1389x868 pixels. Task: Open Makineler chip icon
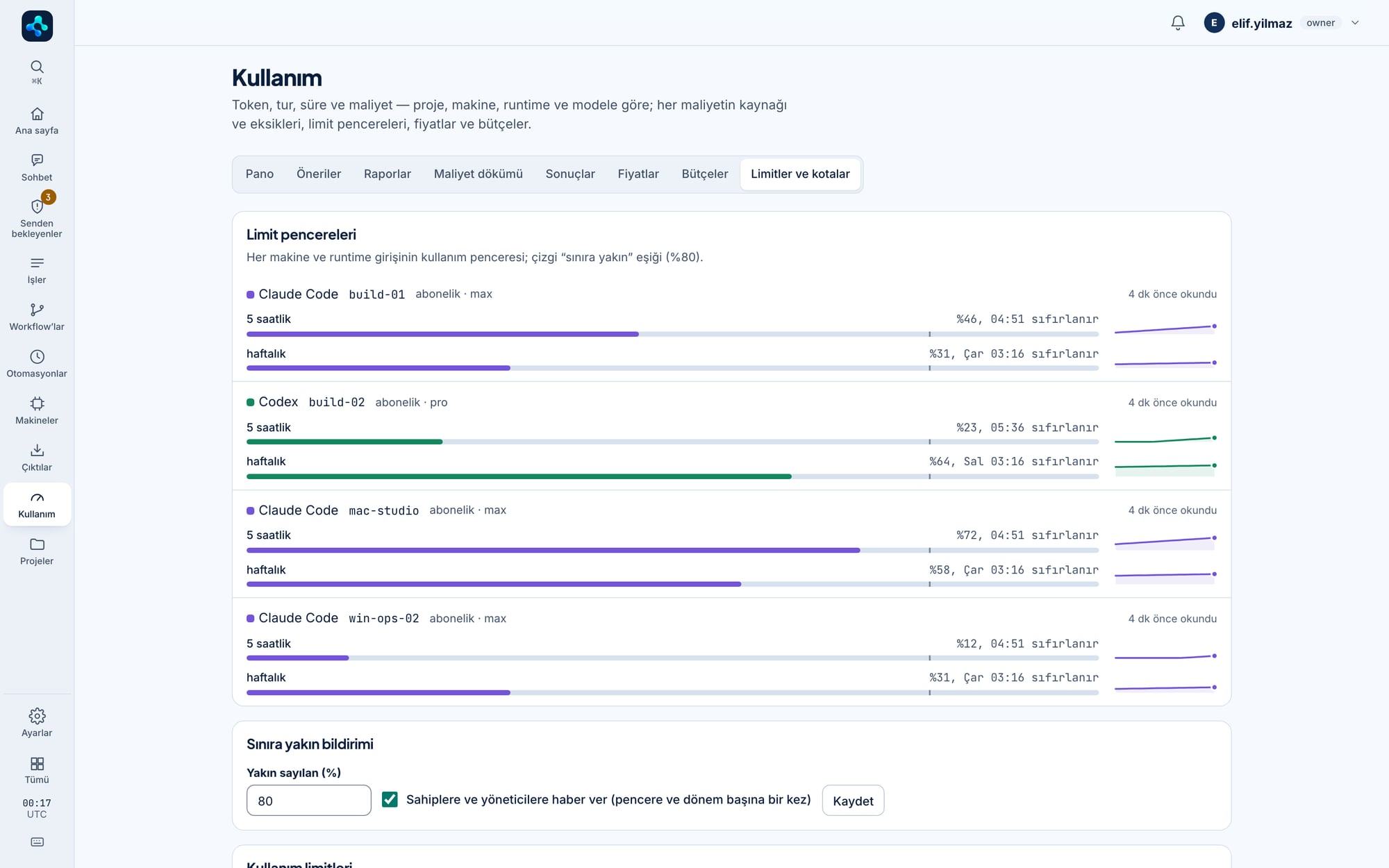(37, 403)
